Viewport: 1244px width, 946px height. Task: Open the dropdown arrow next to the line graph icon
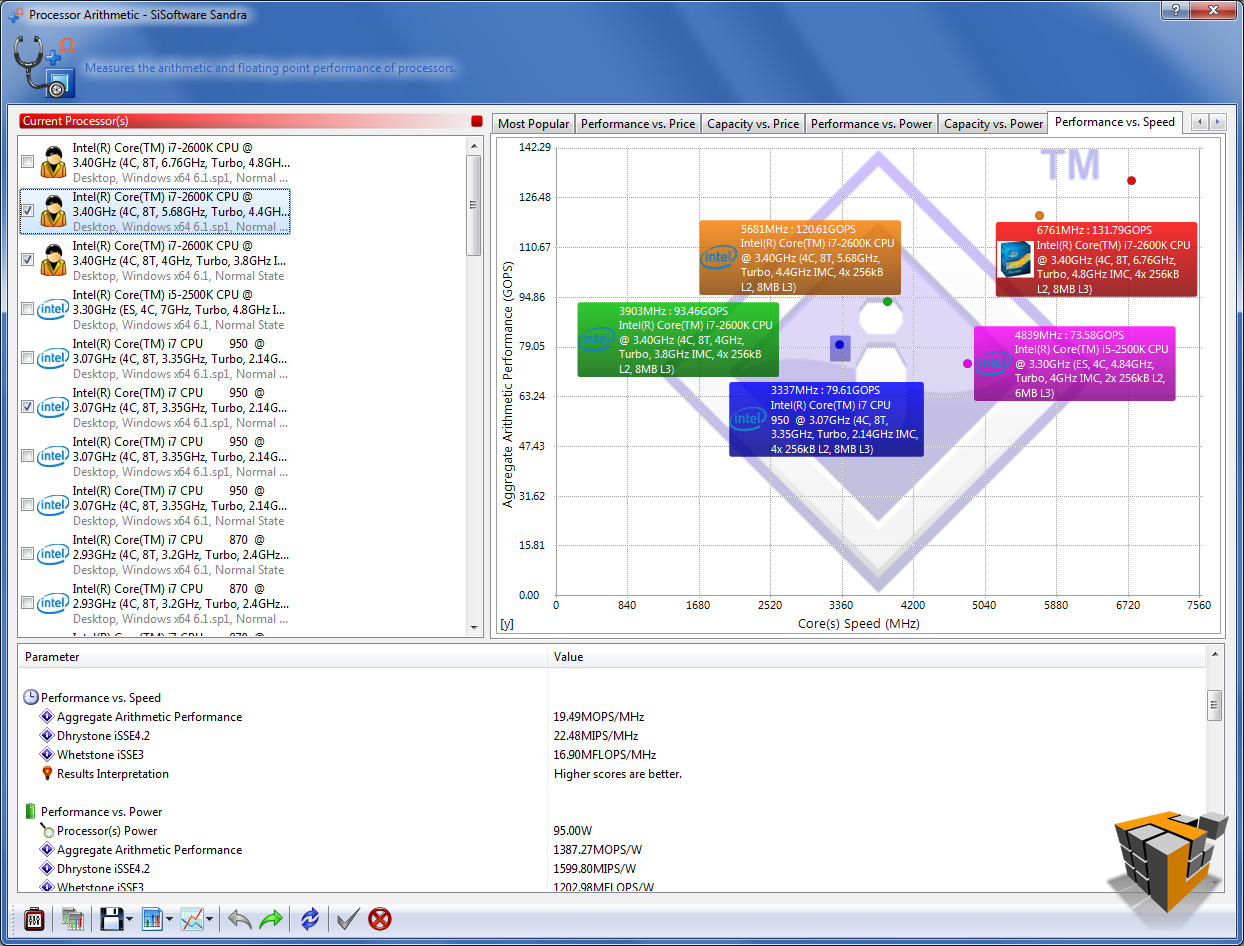pyautogui.click(x=210, y=919)
